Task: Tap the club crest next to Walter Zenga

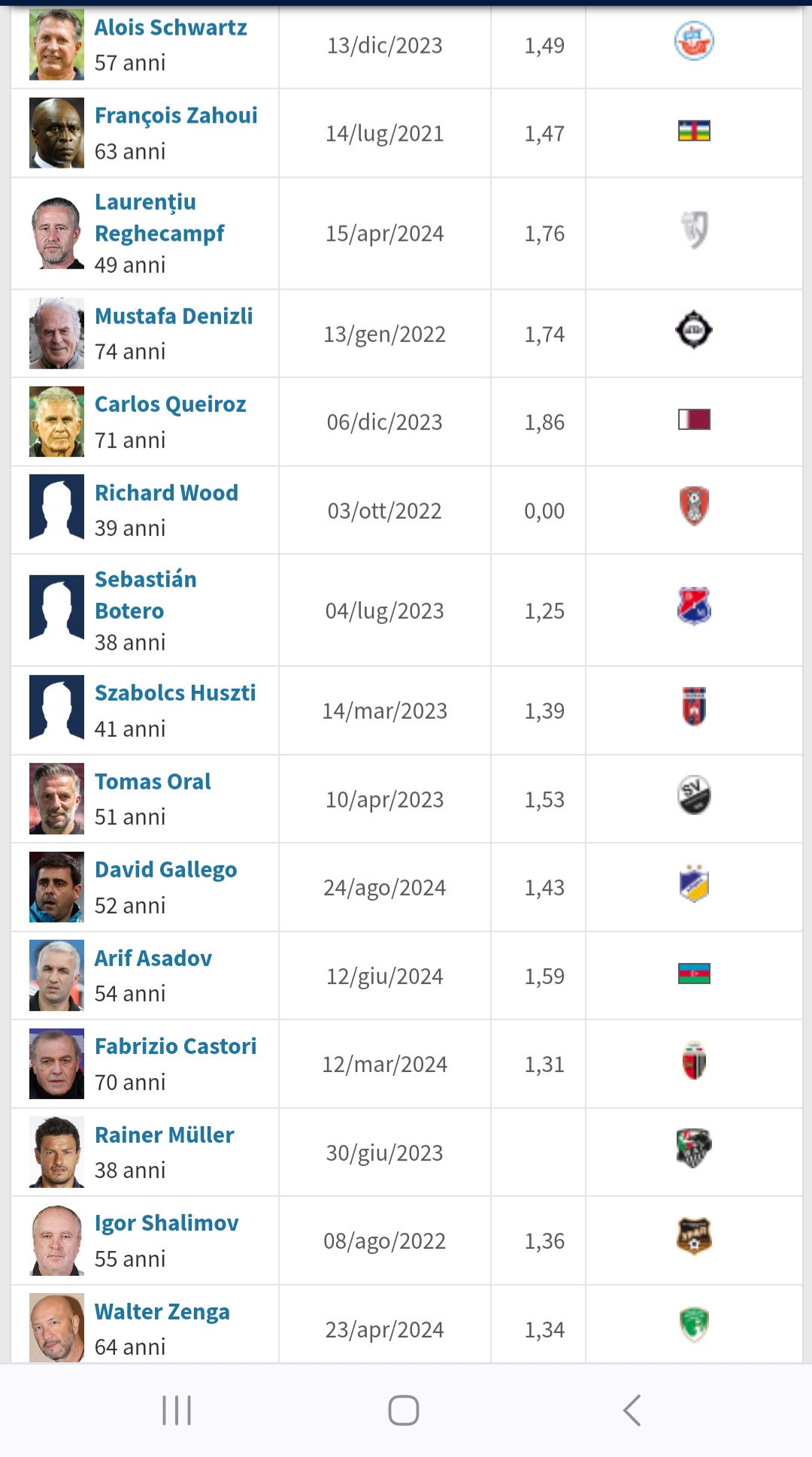Action: click(x=694, y=1325)
